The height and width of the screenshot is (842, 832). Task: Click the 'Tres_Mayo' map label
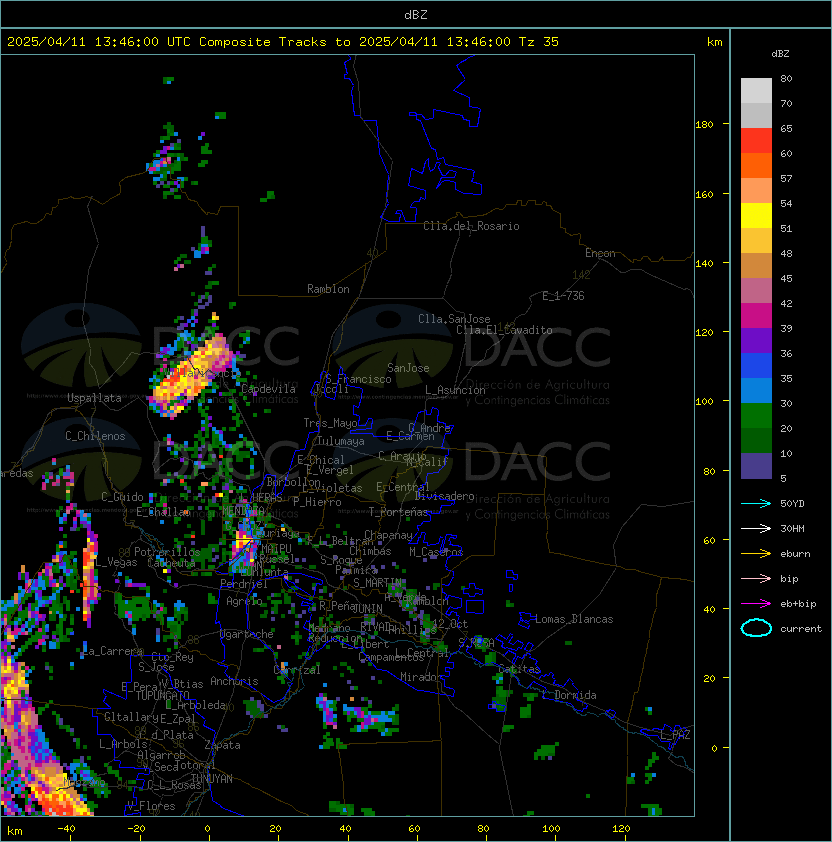(330, 423)
